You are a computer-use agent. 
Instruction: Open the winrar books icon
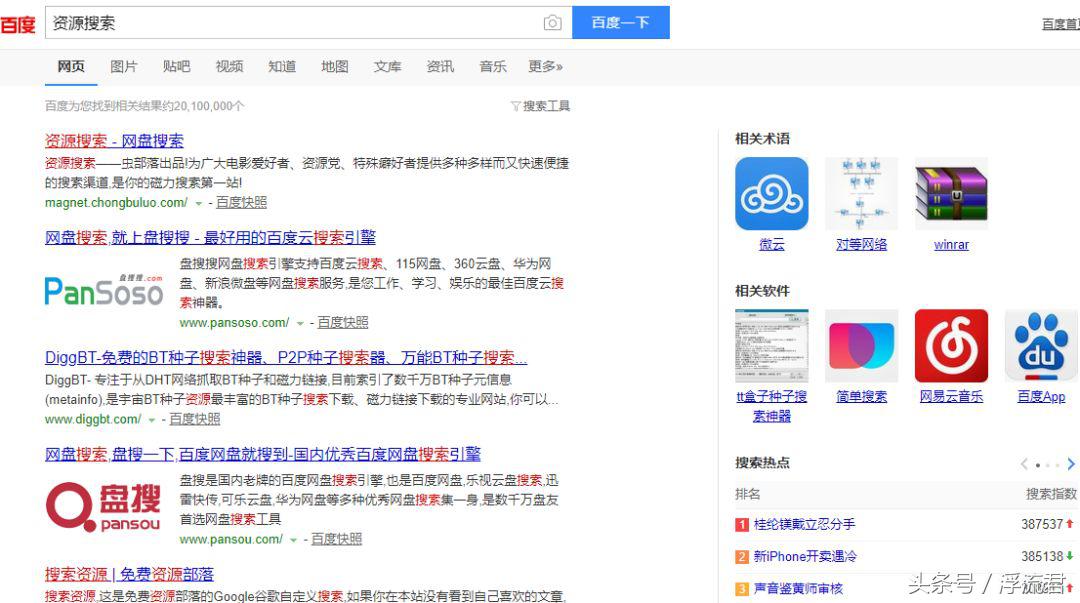(951, 194)
